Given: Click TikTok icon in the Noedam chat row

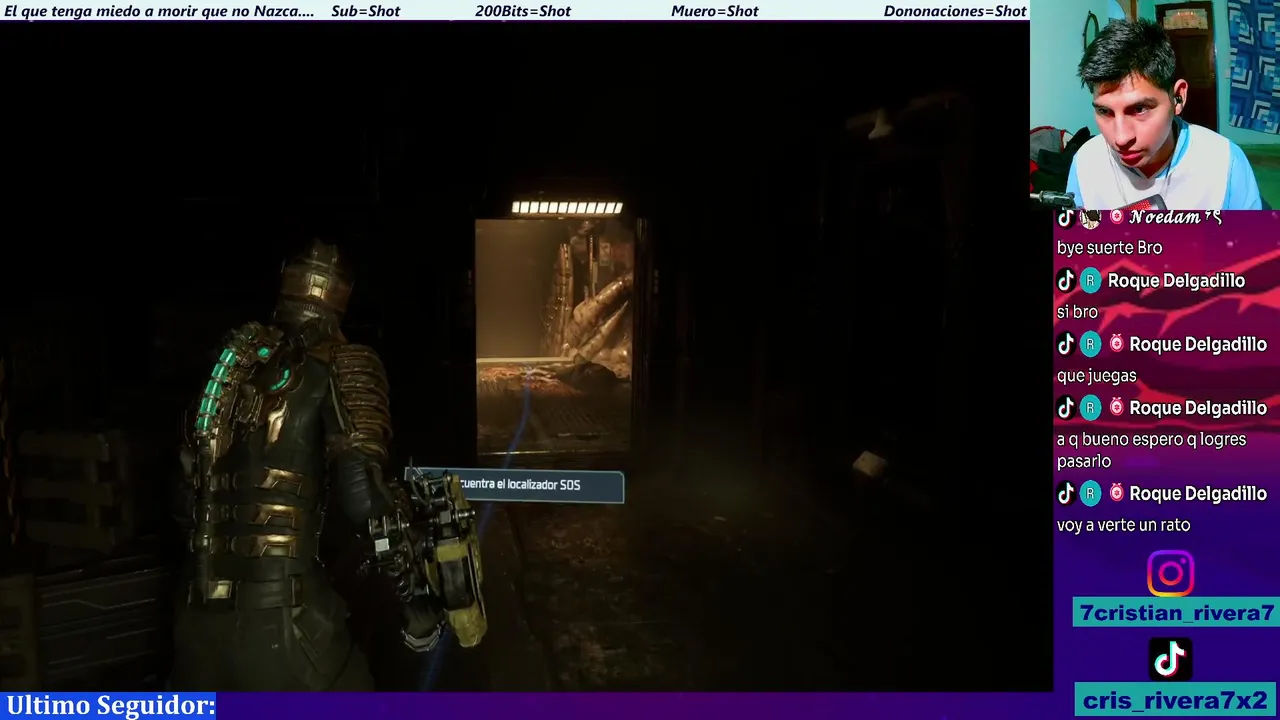Looking at the screenshot, I should 1066,217.
